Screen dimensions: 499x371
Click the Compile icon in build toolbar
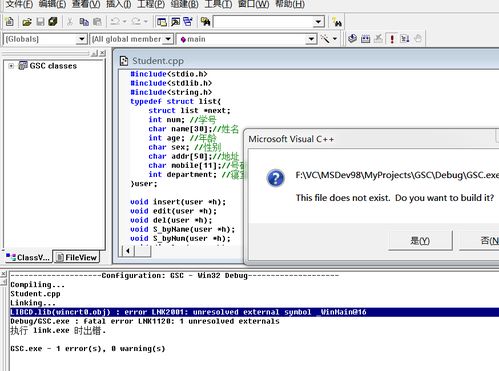point(352,39)
